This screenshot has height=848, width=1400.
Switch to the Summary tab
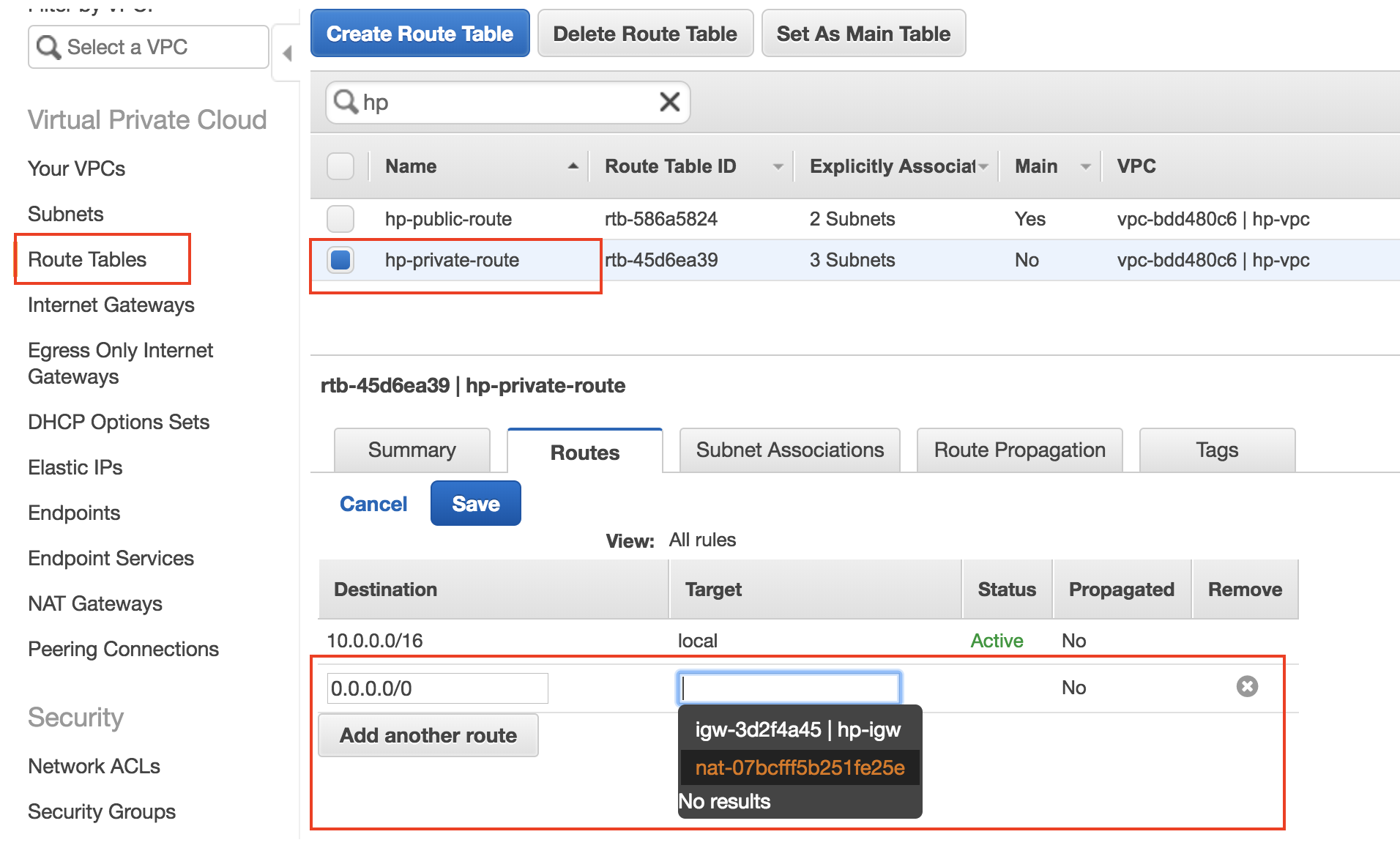point(412,450)
